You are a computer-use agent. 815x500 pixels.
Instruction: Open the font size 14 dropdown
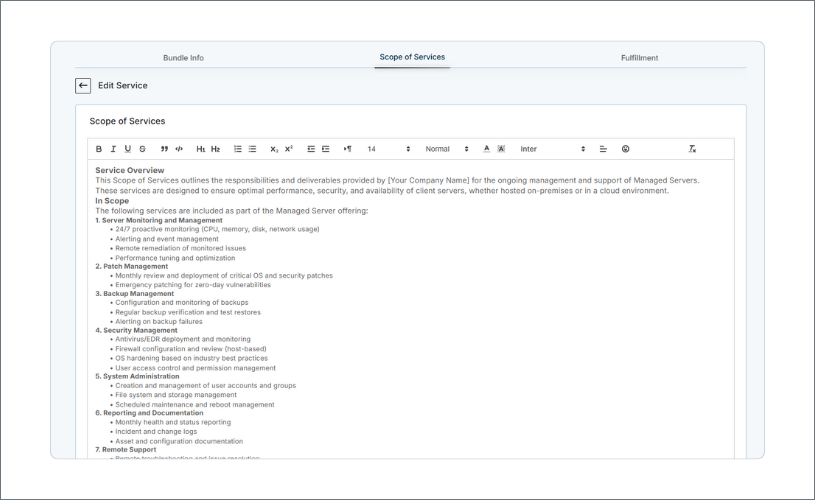point(388,149)
